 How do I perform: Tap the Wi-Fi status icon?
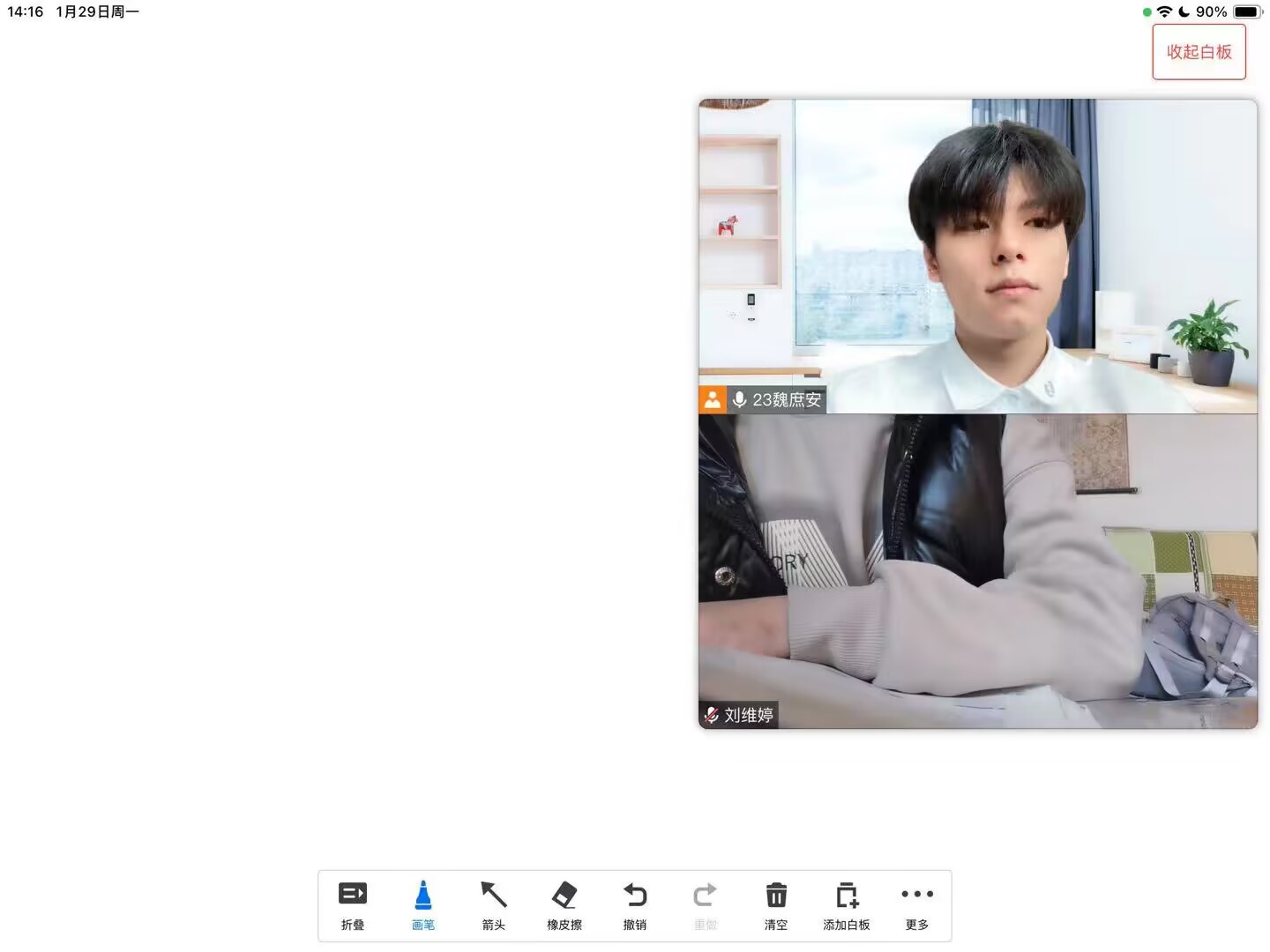[x=1165, y=11]
